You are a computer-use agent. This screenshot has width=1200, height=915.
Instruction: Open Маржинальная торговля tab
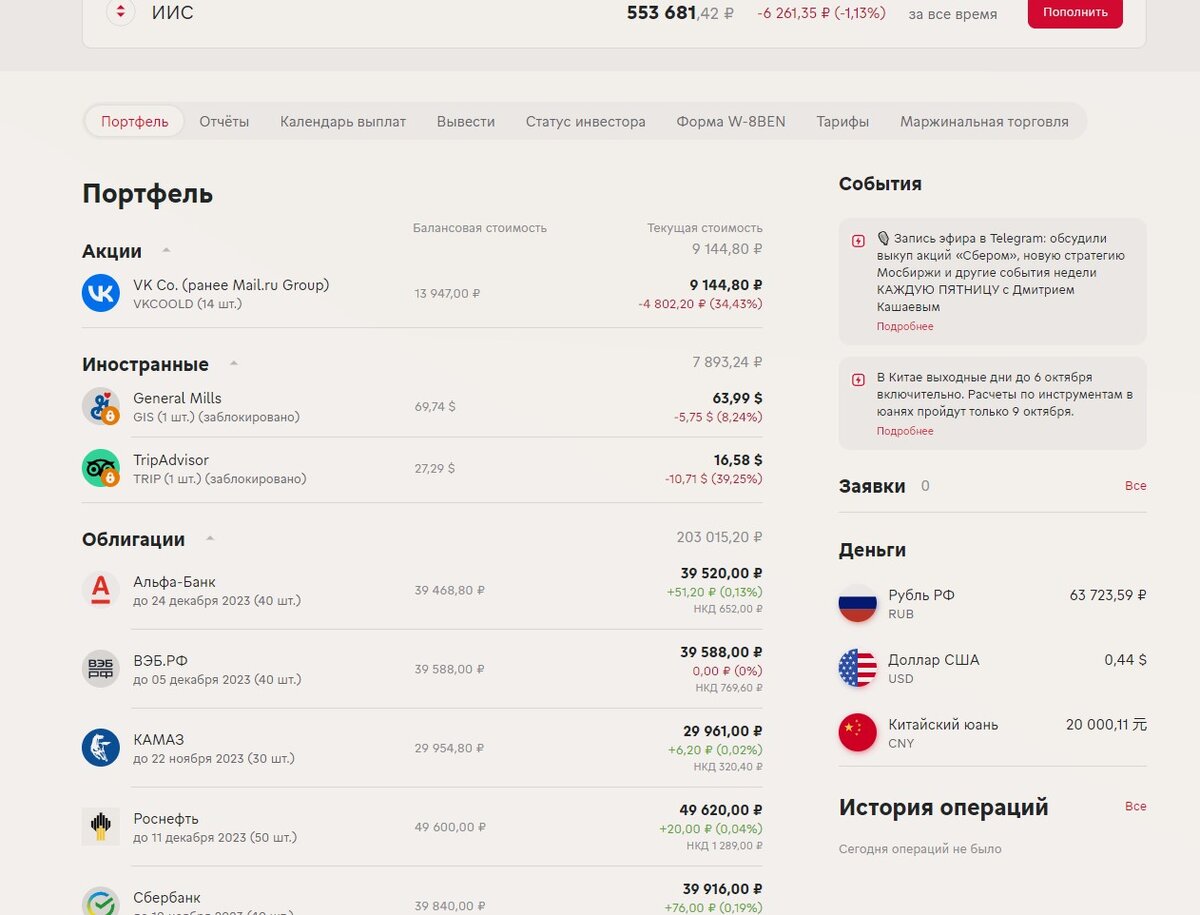pyautogui.click(x=984, y=121)
